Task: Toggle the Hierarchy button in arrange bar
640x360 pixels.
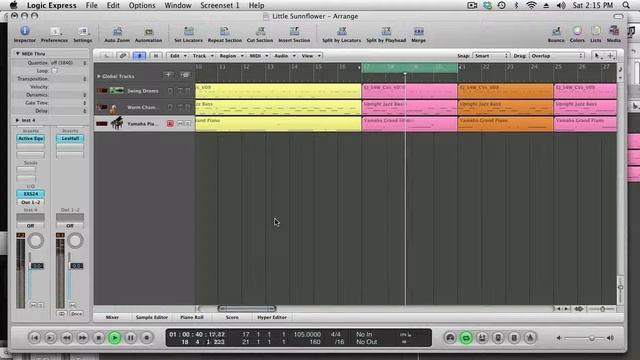Action: [156, 56]
